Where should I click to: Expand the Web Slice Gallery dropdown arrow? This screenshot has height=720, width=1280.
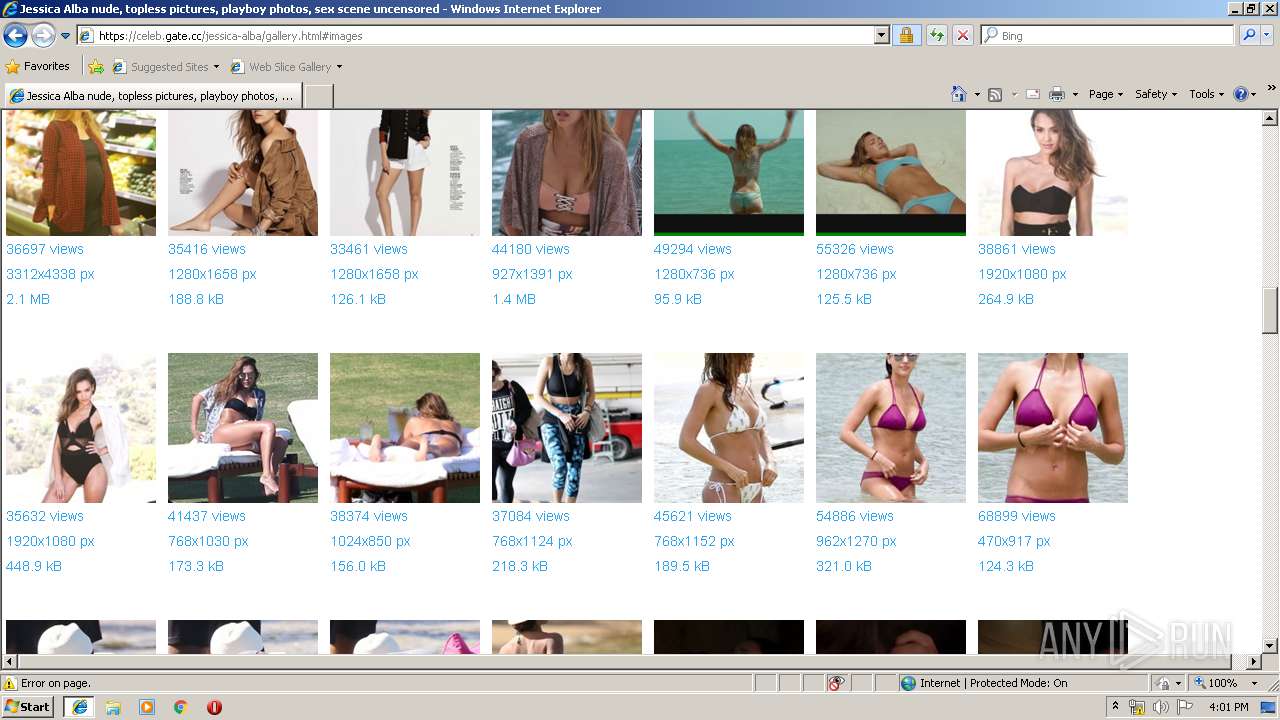tap(339, 67)
